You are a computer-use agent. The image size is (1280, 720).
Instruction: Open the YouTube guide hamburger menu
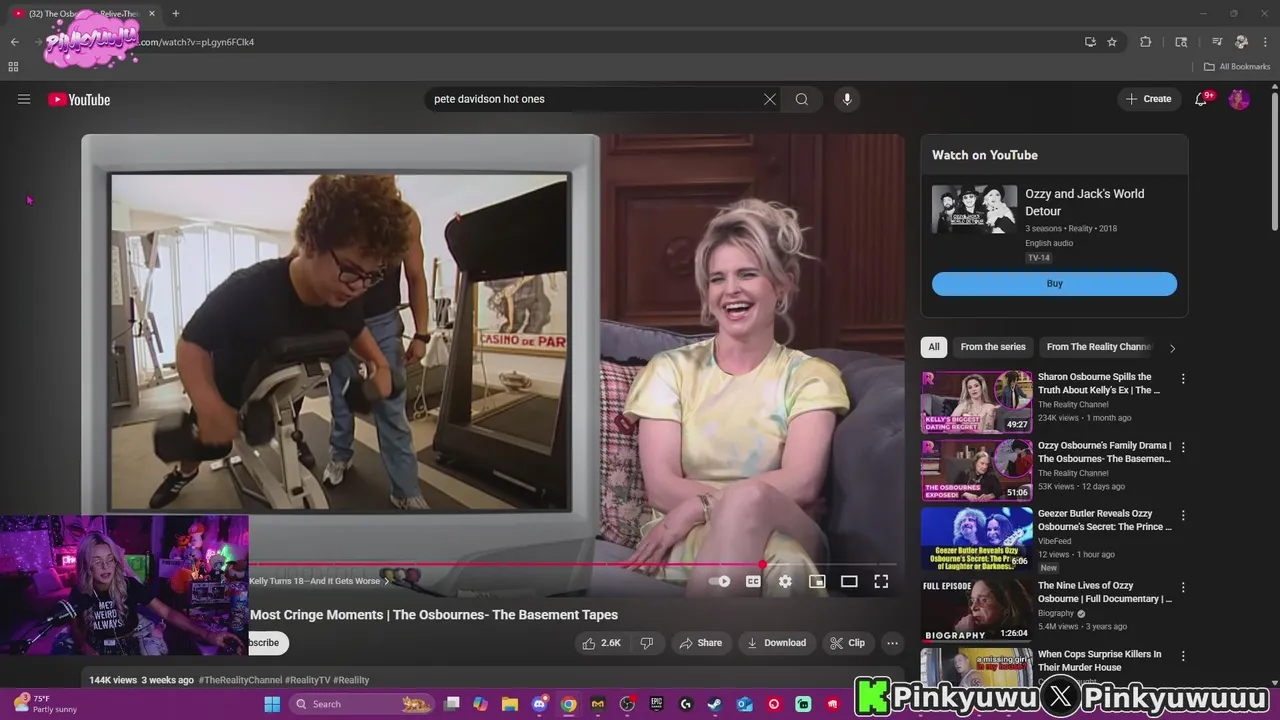coord(24,99)
